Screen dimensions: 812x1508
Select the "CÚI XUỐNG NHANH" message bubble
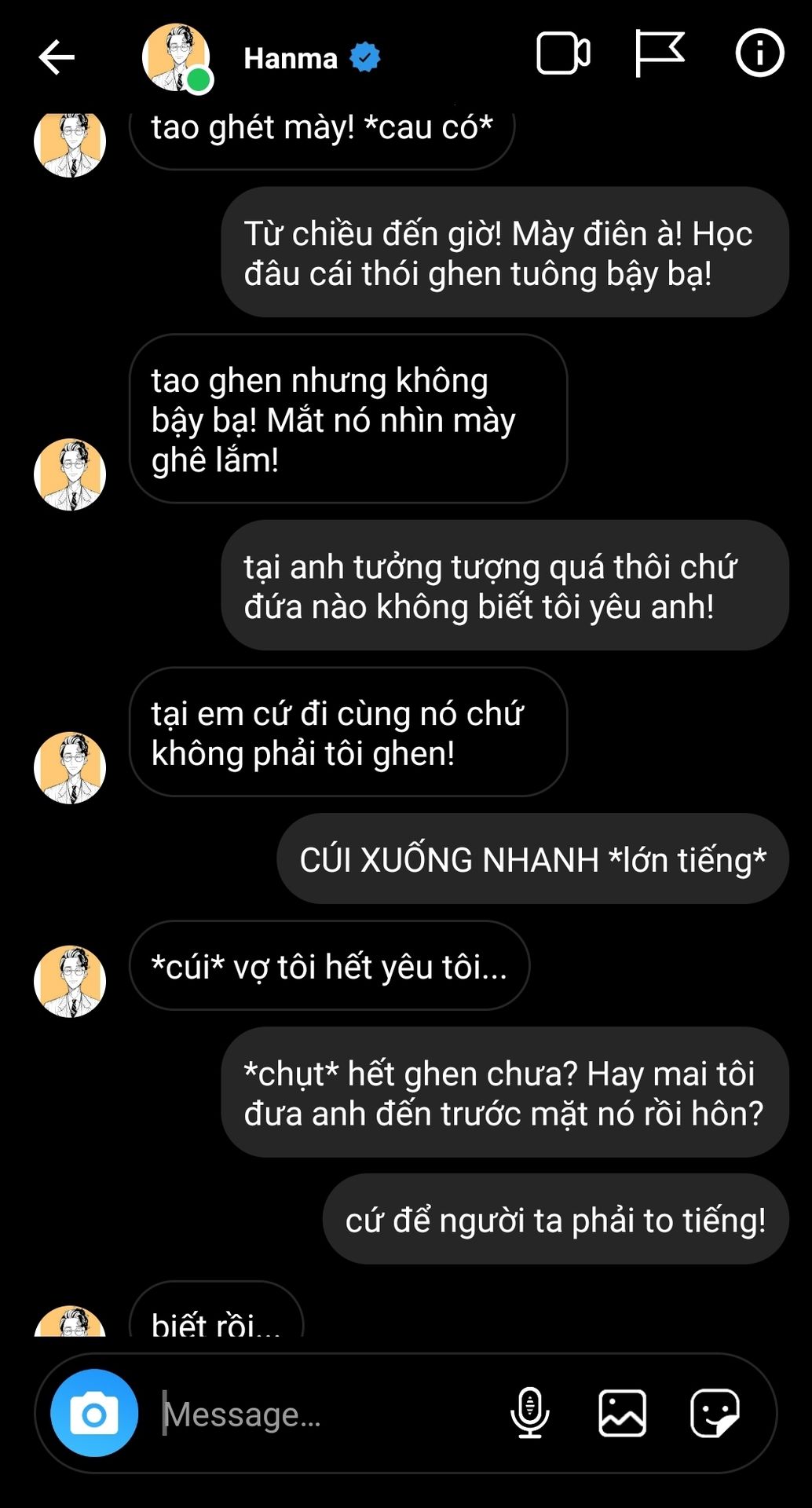(x=532, y=859)
